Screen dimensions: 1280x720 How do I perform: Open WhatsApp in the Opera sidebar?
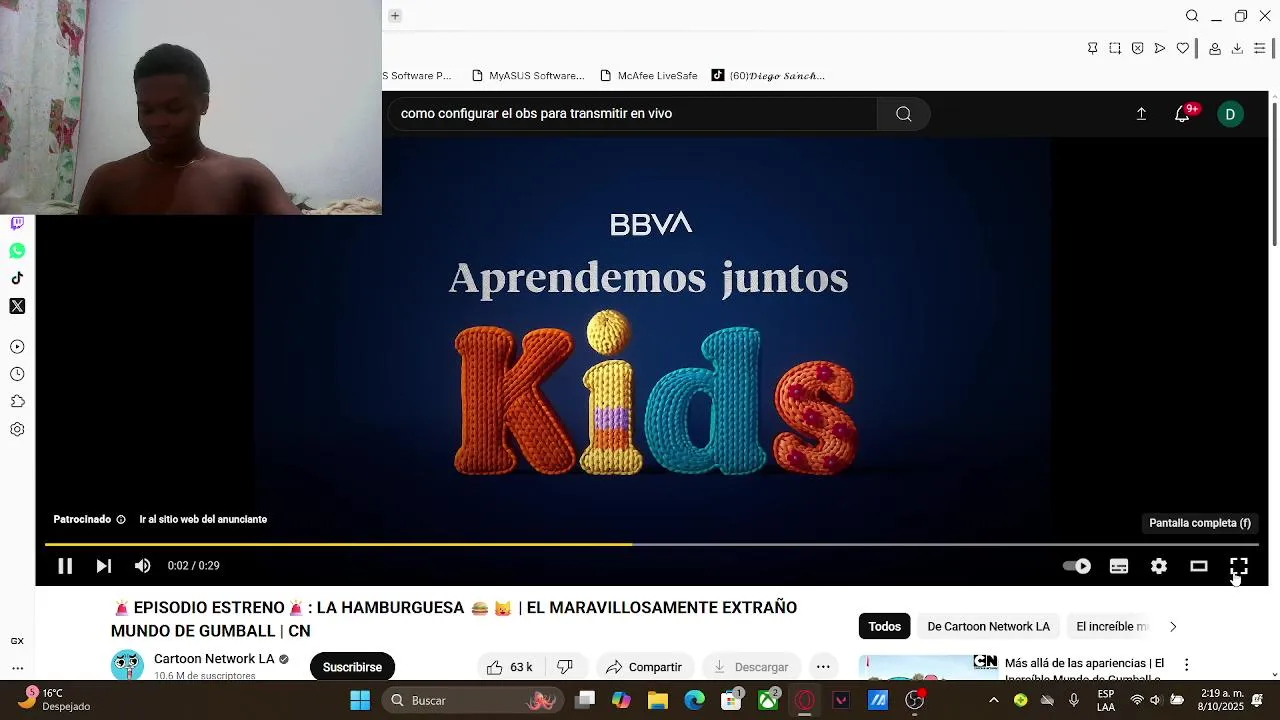[17, 251]
